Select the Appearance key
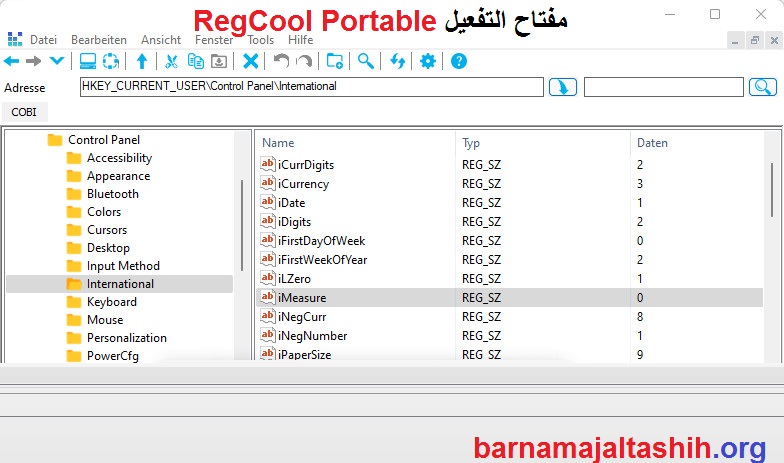The width and height of the screenshot is (784, 463). pyautogui.click(x=118, y=176)
